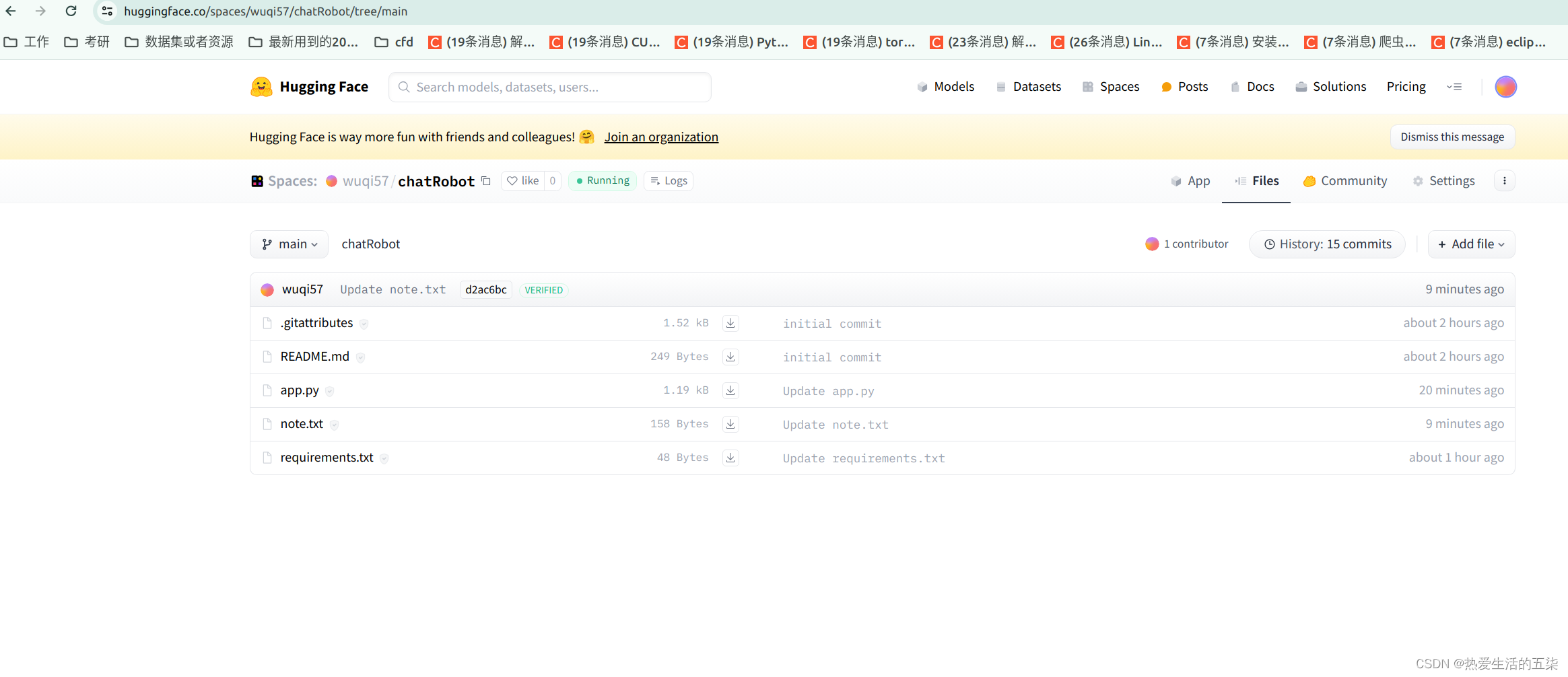The image size is (1568, 677).
Task: Open the .gitattributes file
Action: tap(316, 323)
